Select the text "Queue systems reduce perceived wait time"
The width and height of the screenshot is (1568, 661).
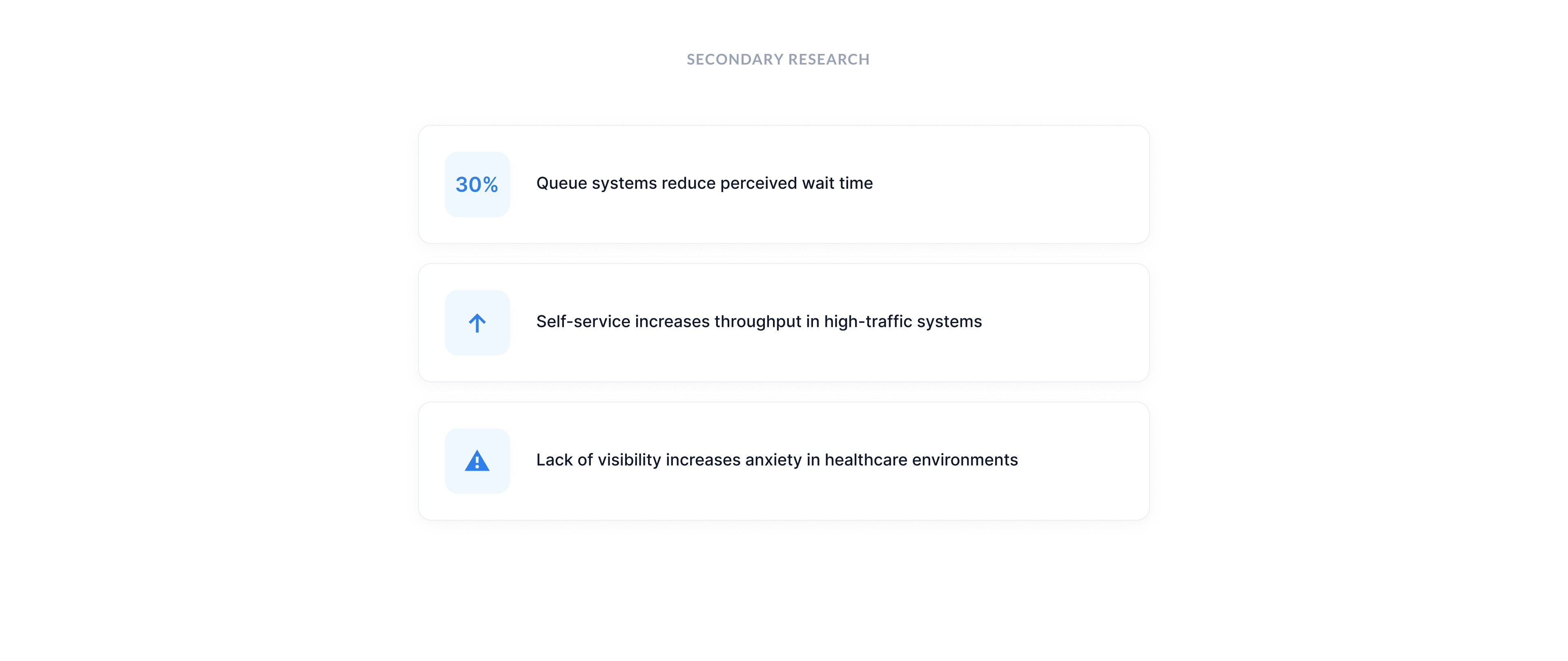tap(704, 183)
